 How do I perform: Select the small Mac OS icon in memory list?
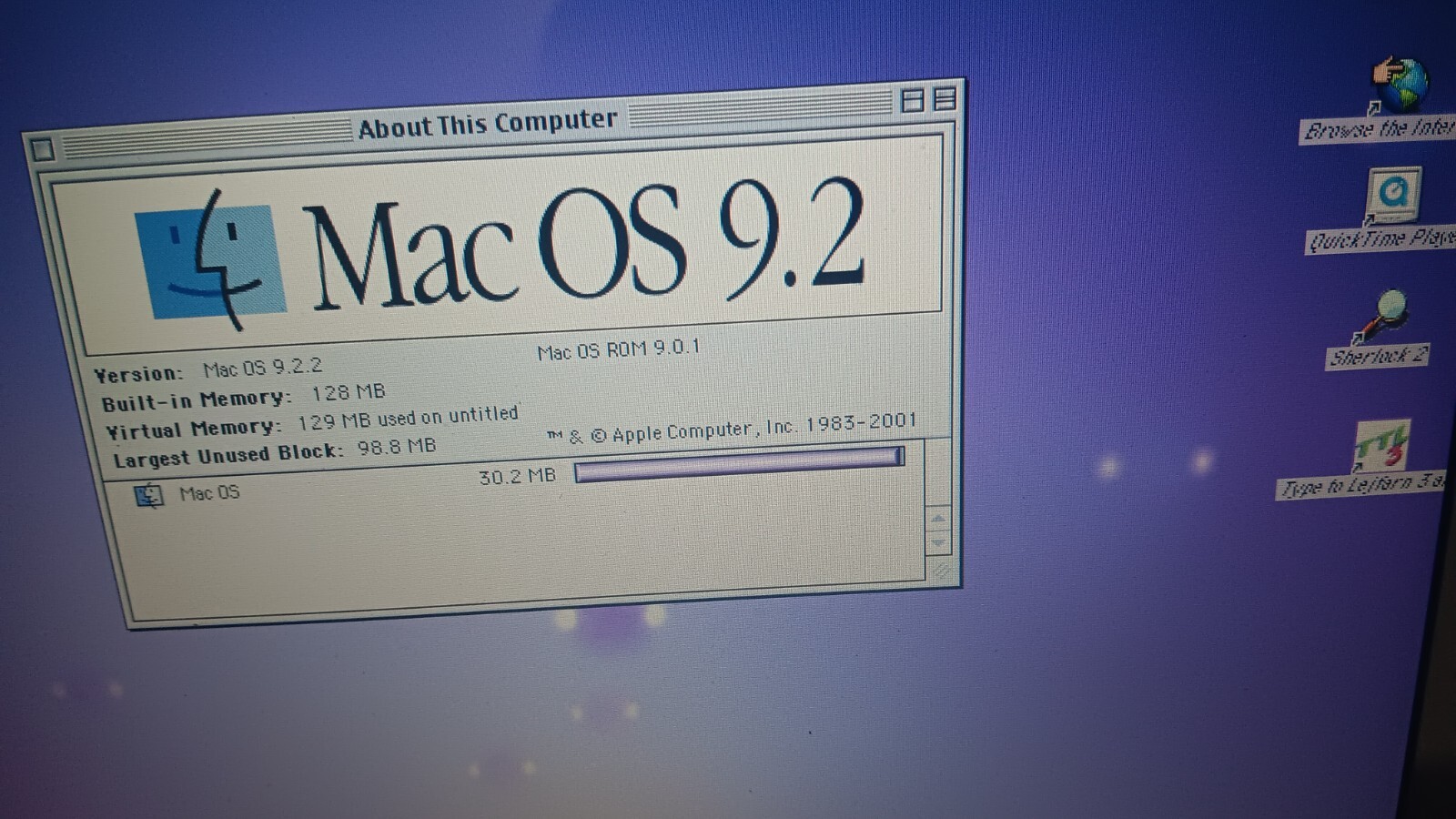coord(148,496)
